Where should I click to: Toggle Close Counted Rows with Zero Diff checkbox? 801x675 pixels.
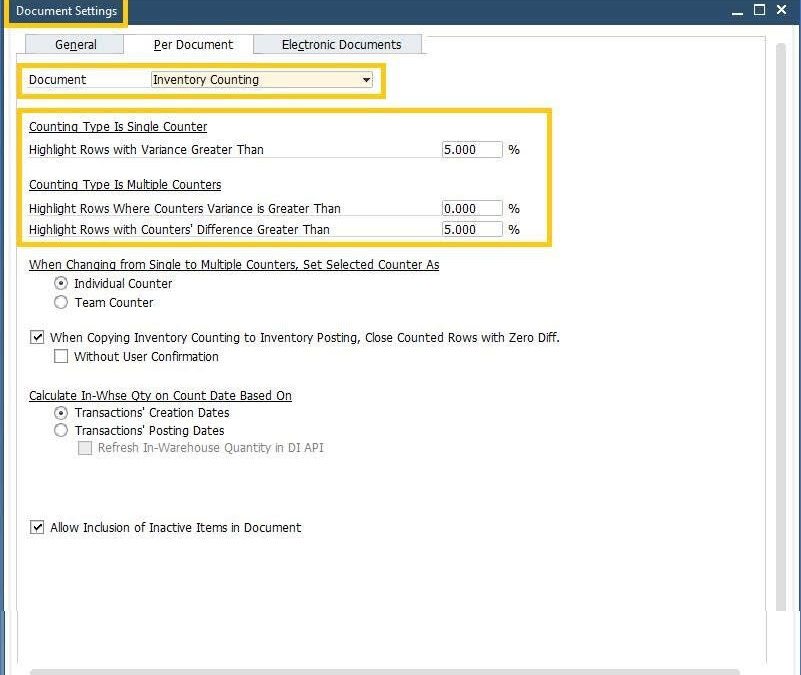coord(37,338)
